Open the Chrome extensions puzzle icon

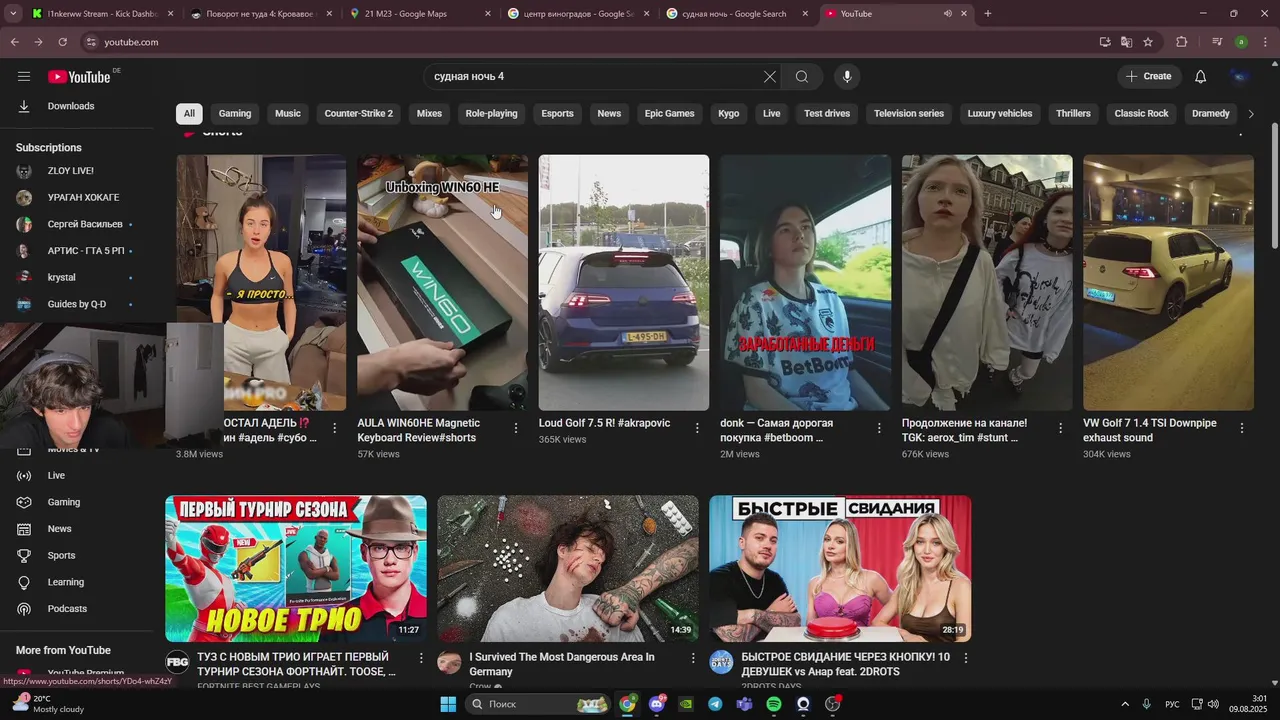click(1181, 42)
